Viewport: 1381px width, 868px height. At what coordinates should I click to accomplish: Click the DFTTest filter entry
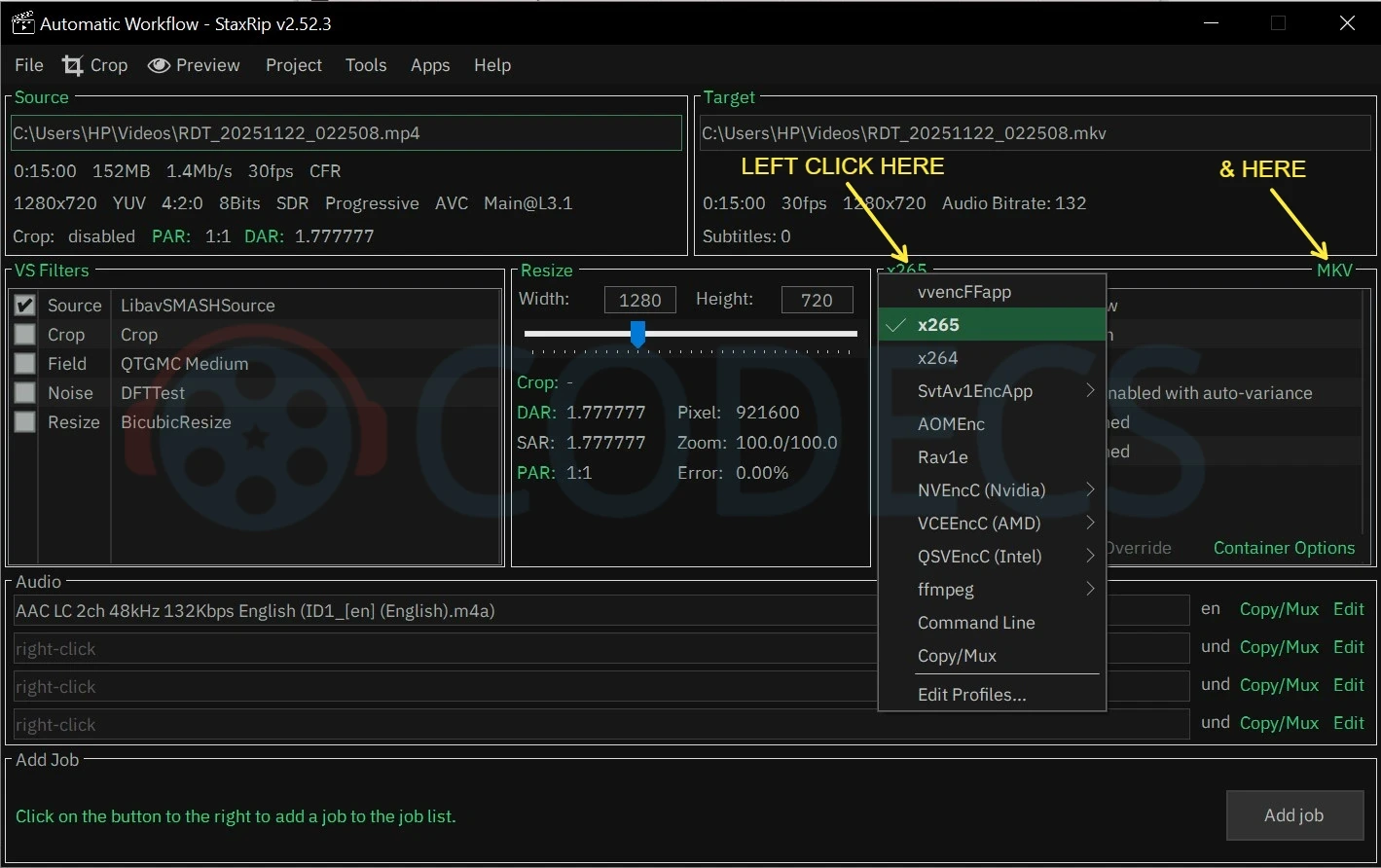tap(153, 393)
